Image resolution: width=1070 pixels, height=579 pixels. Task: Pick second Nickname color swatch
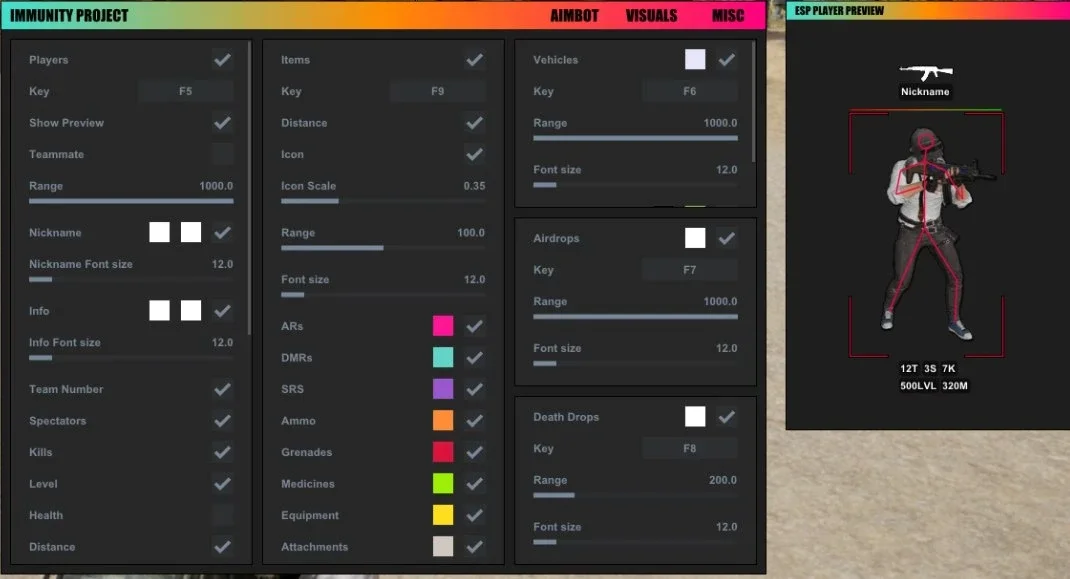[x=191, y=232]
